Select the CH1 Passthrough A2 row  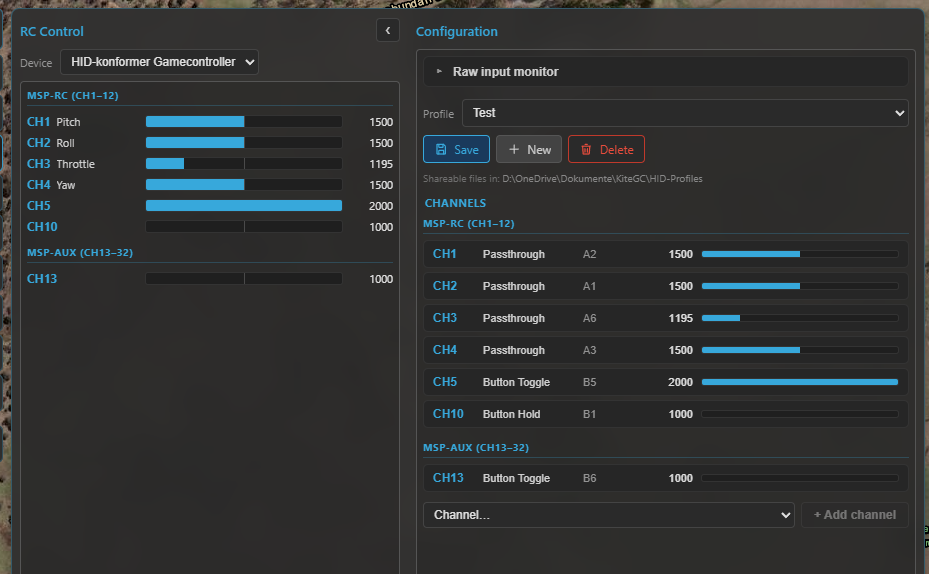pyautogui.click(x=665, y=254)
